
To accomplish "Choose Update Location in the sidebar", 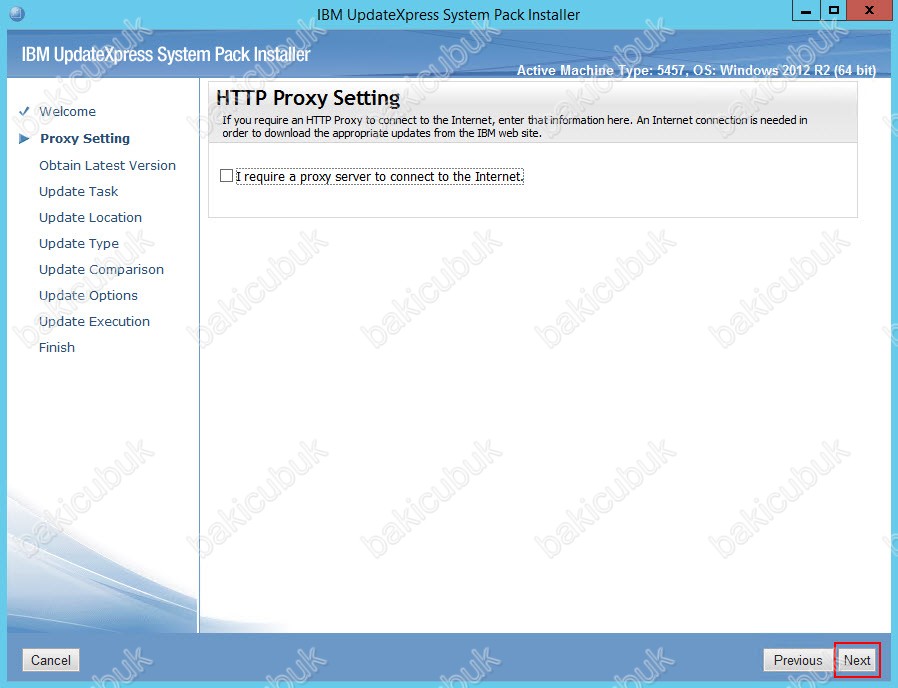I will pyautogui.click(x=90, y=217).
